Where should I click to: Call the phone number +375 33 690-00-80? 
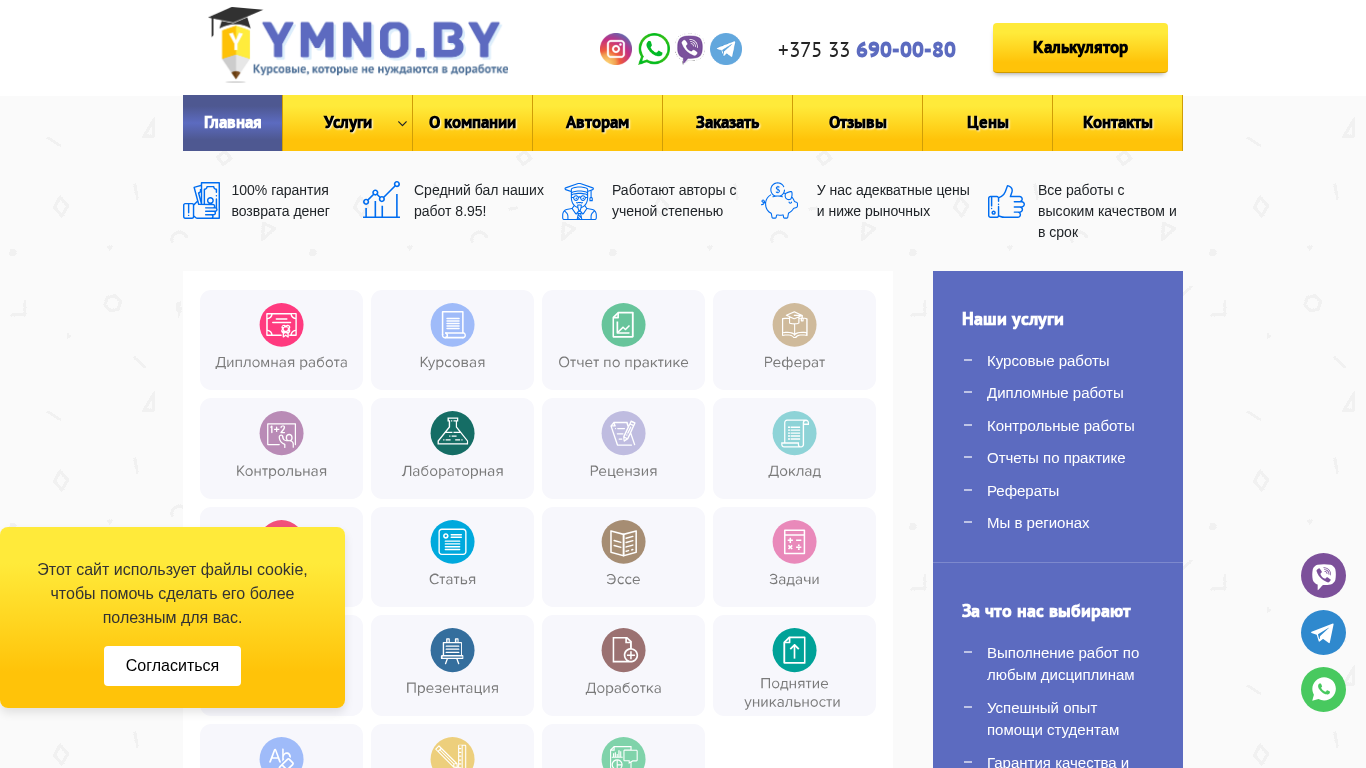point(867,50)
